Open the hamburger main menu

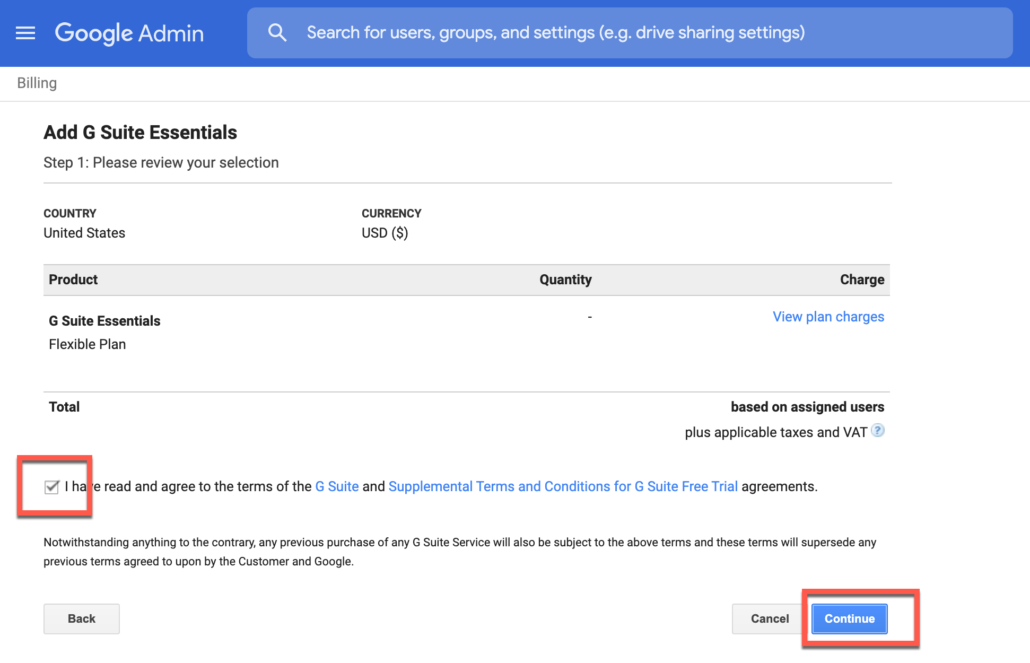[26, 33]
